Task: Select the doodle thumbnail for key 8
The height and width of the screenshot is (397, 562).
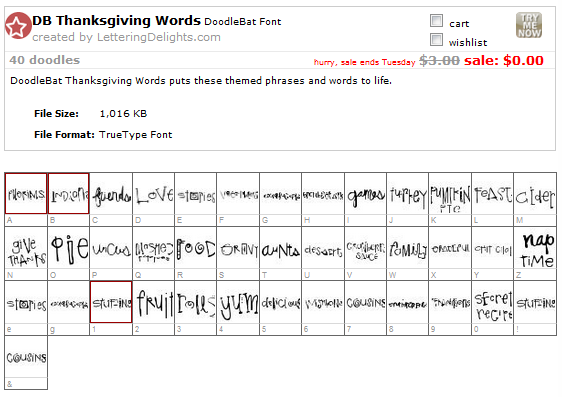Action: [408, 302]
